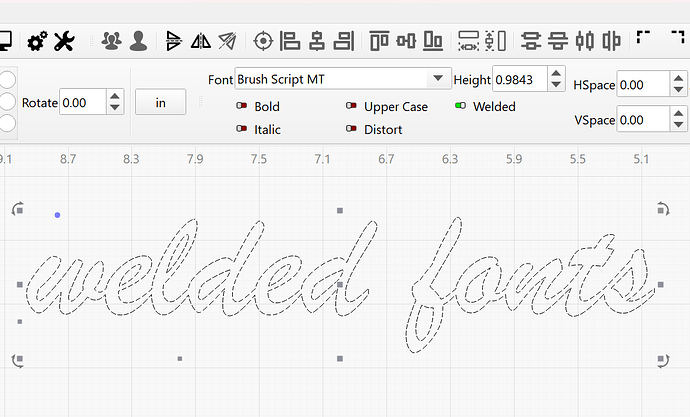Viewport: 690px width, 417px height.
Task: Turn off the Welded toggle
Action: point(460,106)
